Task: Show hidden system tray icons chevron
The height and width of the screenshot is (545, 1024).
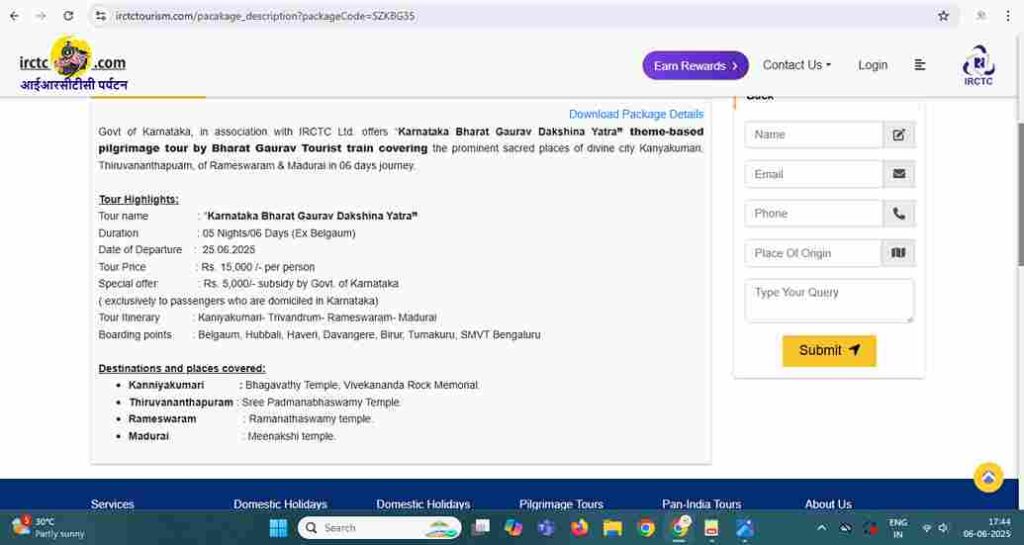Action: tap(821, 527)
